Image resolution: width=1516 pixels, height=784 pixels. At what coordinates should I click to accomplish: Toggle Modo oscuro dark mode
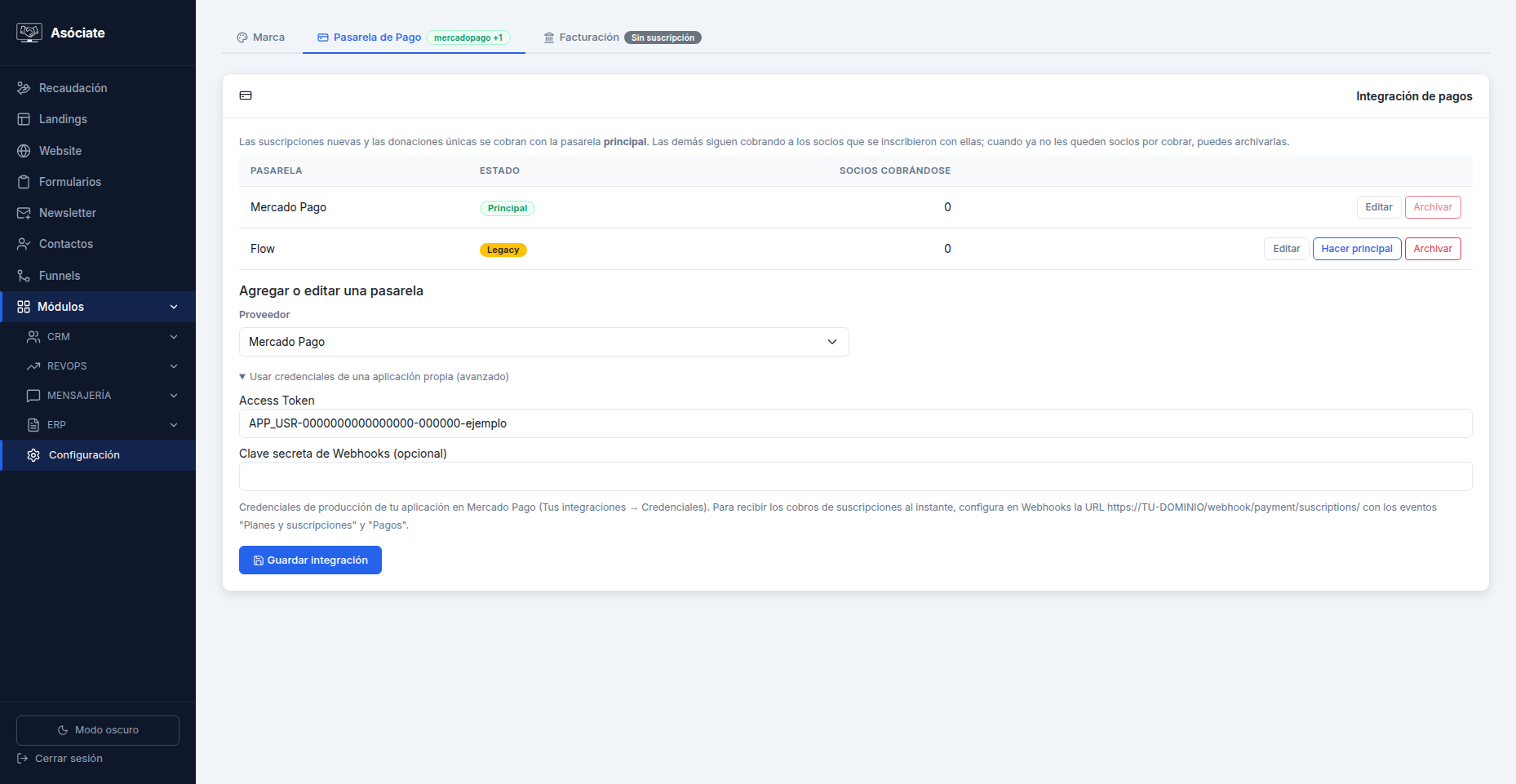pyautogui.click(x=98, y=730)
